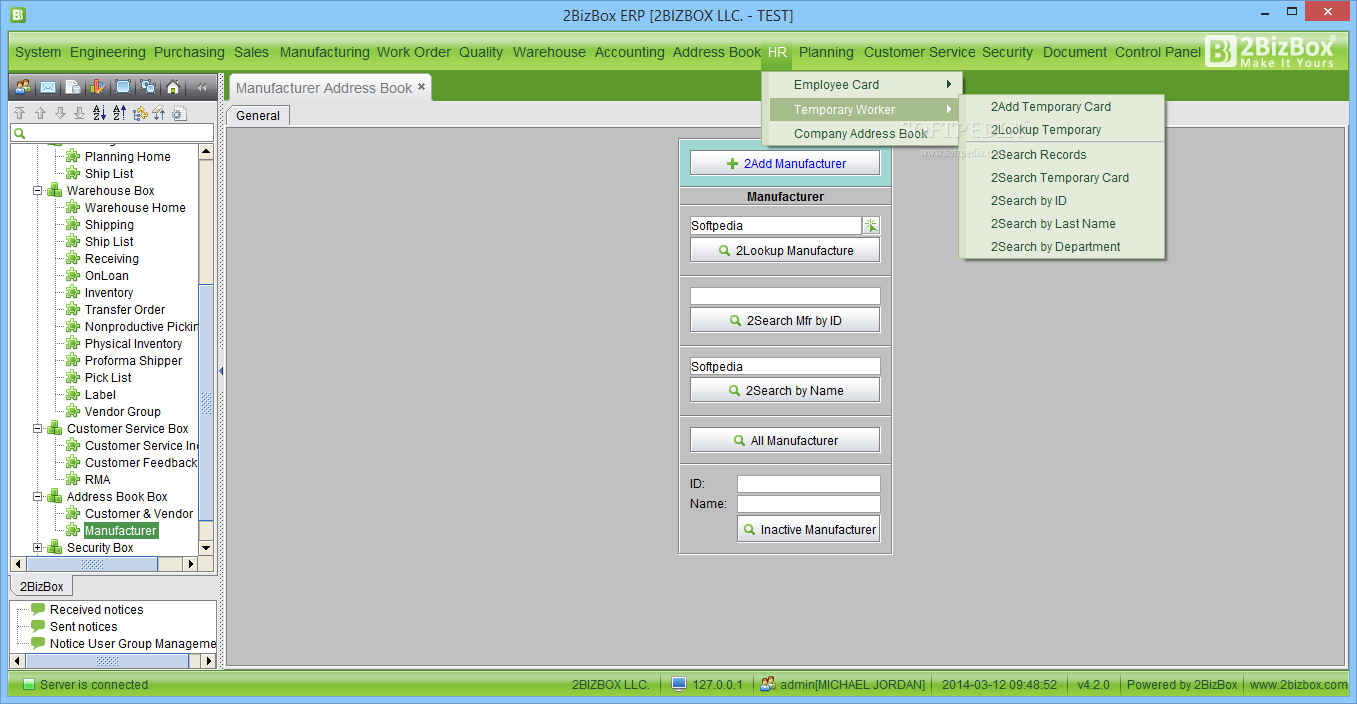Focus the tree search box

pos(112,133)
